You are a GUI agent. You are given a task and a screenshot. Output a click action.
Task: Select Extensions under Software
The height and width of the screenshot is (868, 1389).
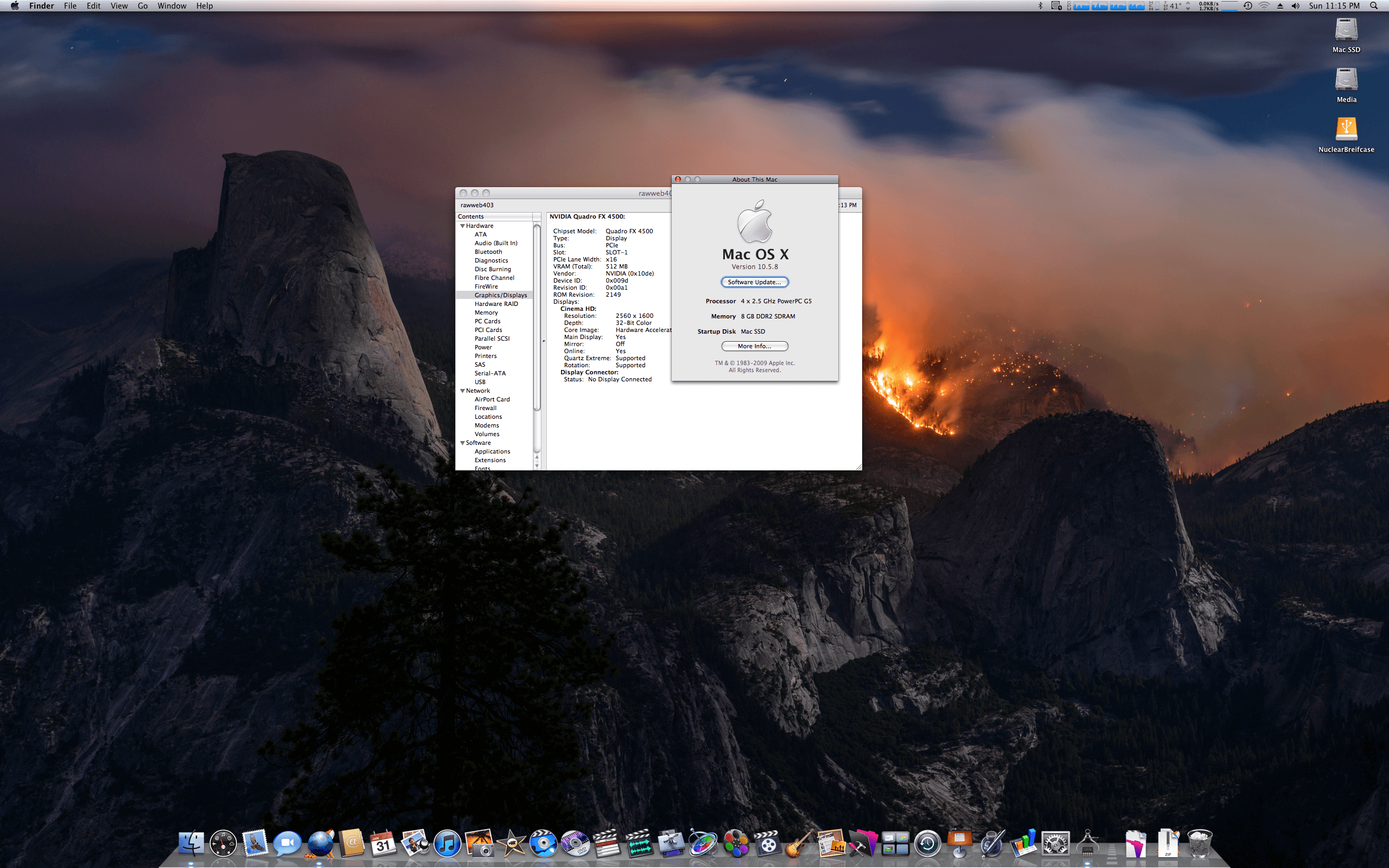pyautogui.click(x=489, y=460)
